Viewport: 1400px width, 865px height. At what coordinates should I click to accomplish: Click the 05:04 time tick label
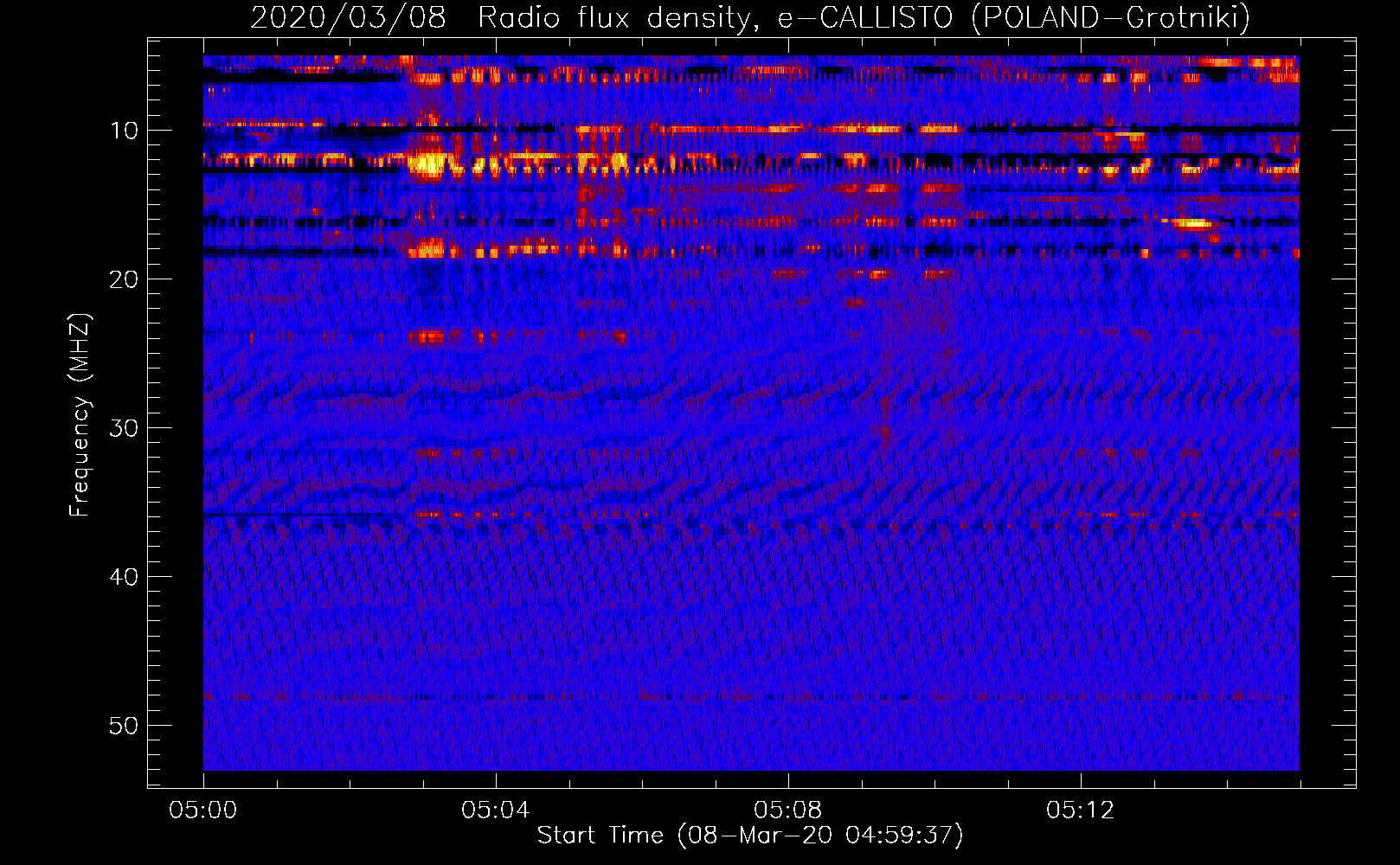click(x=496, y=811)
